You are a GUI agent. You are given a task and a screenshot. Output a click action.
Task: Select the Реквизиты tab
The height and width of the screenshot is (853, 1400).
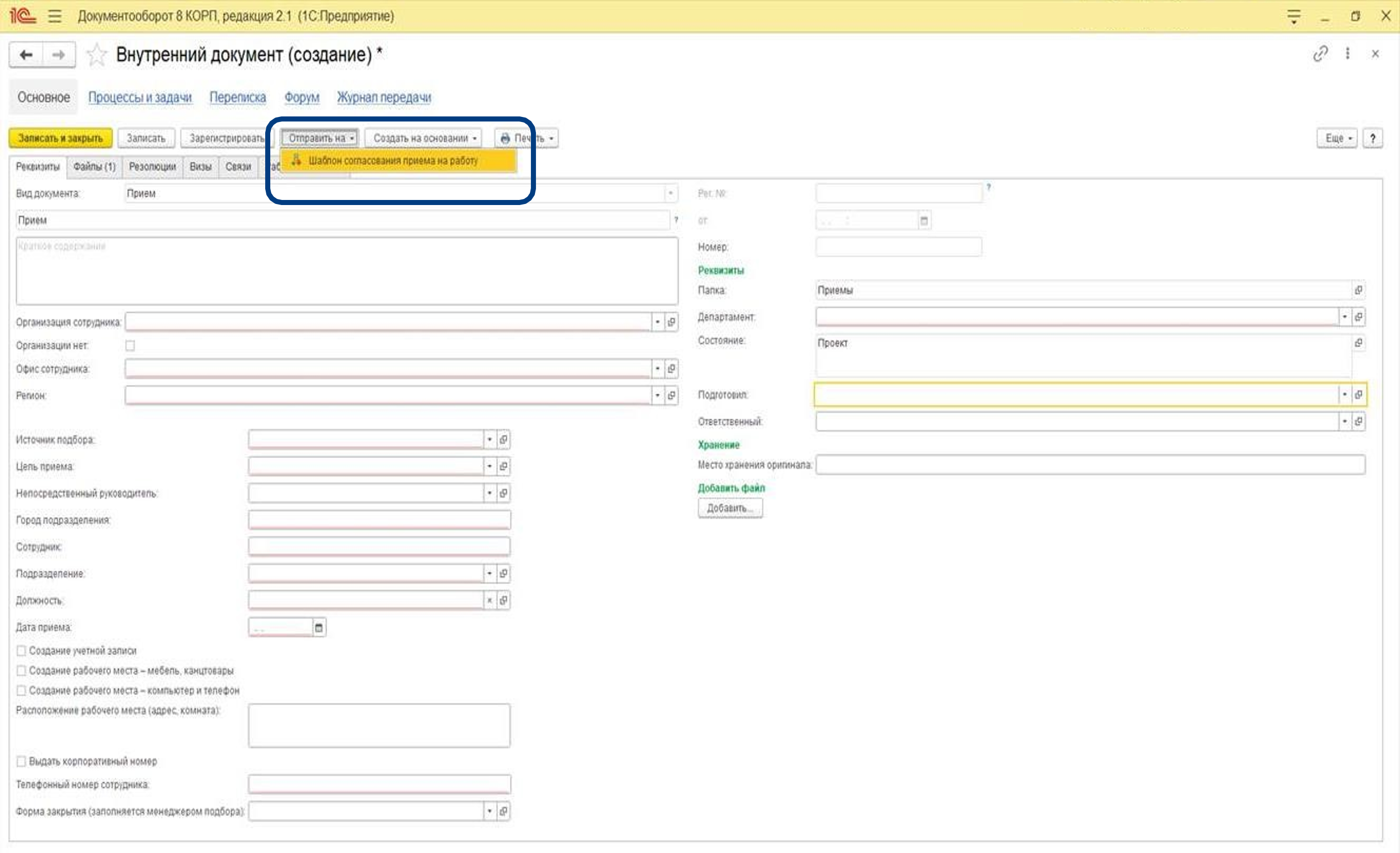pyautogui.click(x=37, y=167)
